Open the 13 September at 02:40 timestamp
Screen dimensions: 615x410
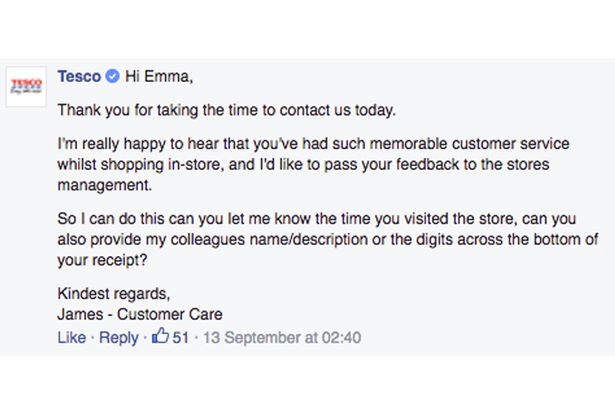tap(281, 338)
